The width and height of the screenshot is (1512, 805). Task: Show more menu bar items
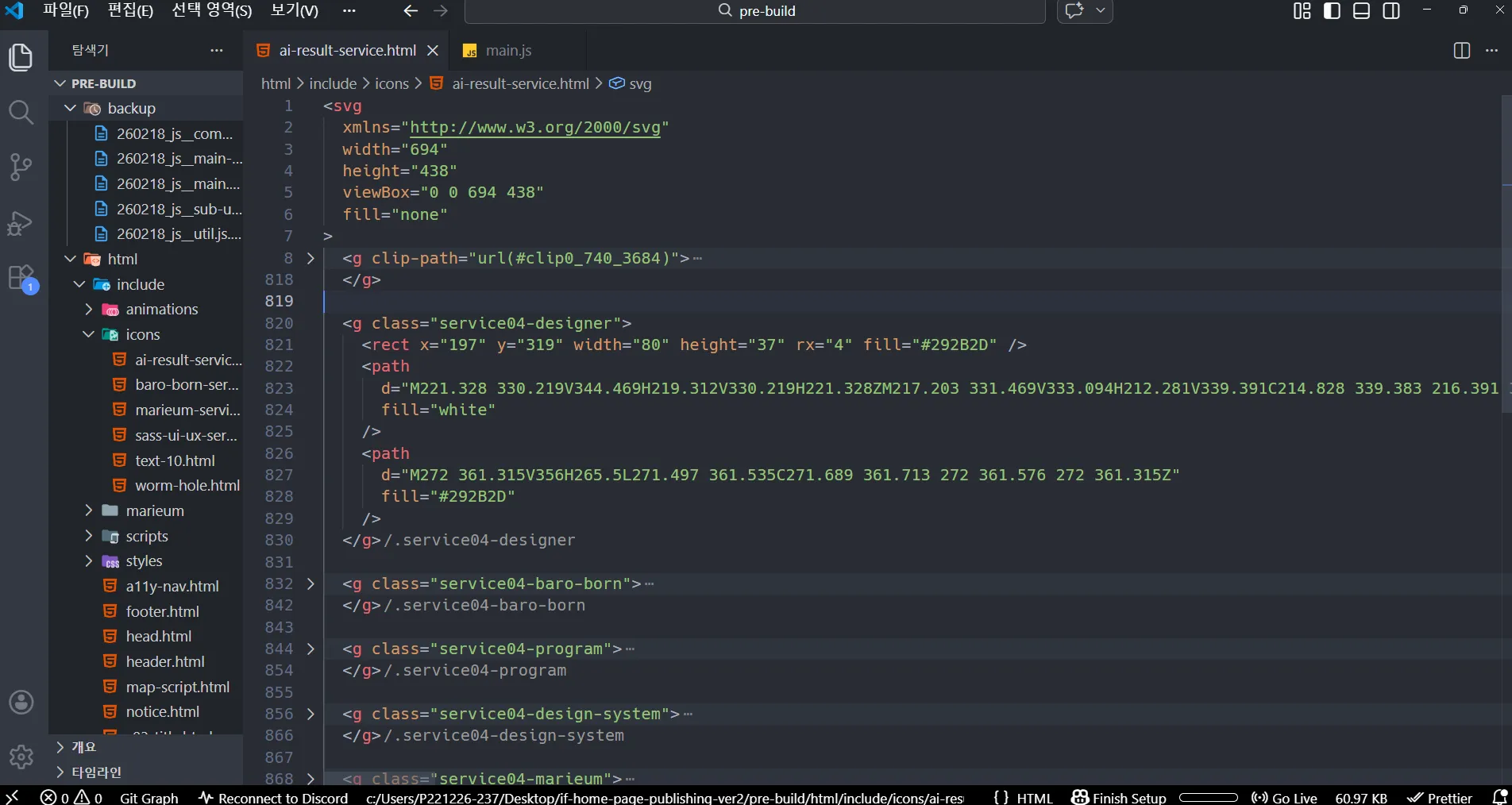[349, 11]
